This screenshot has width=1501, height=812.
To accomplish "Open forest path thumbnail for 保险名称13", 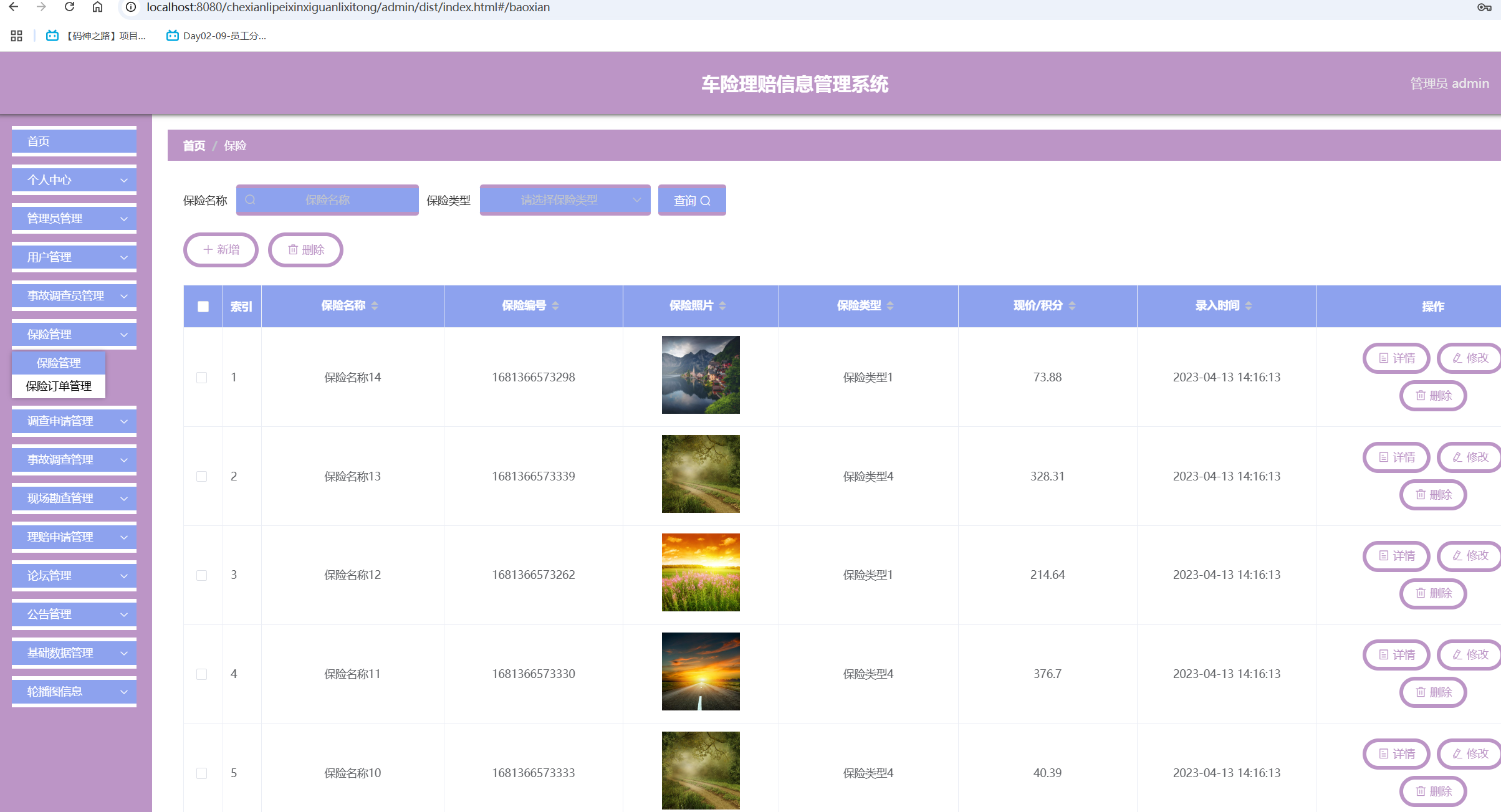I will tap(701, 474).
